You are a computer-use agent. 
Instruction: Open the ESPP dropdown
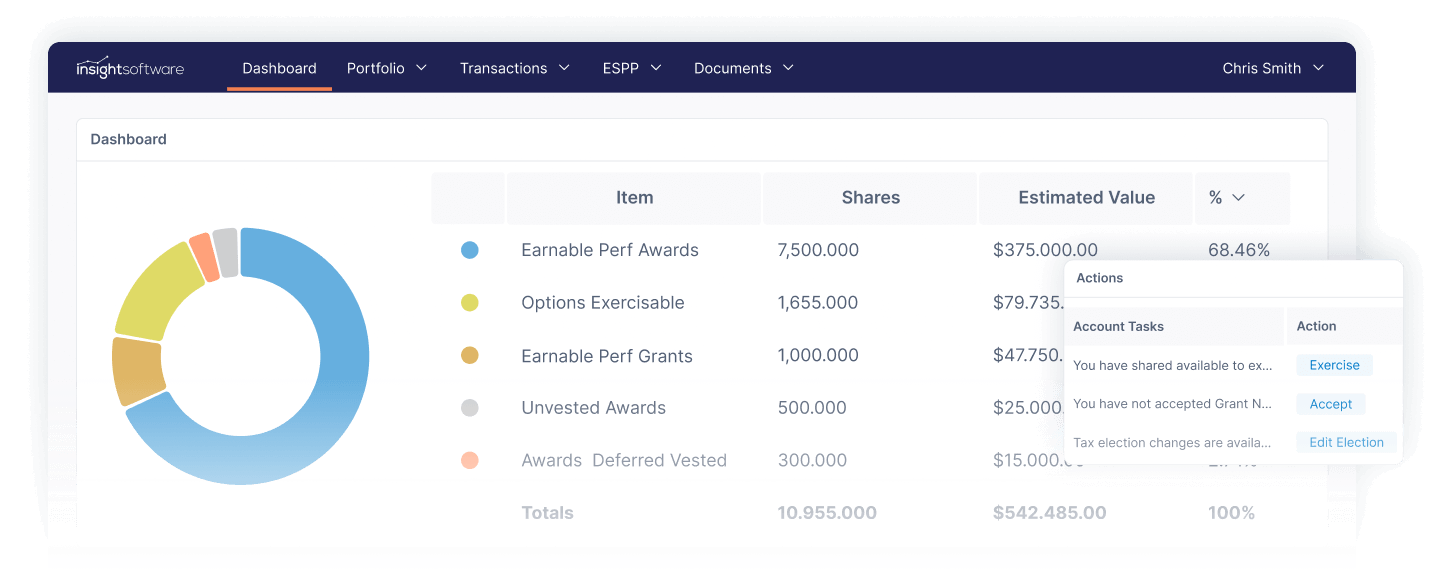point(631,68)
